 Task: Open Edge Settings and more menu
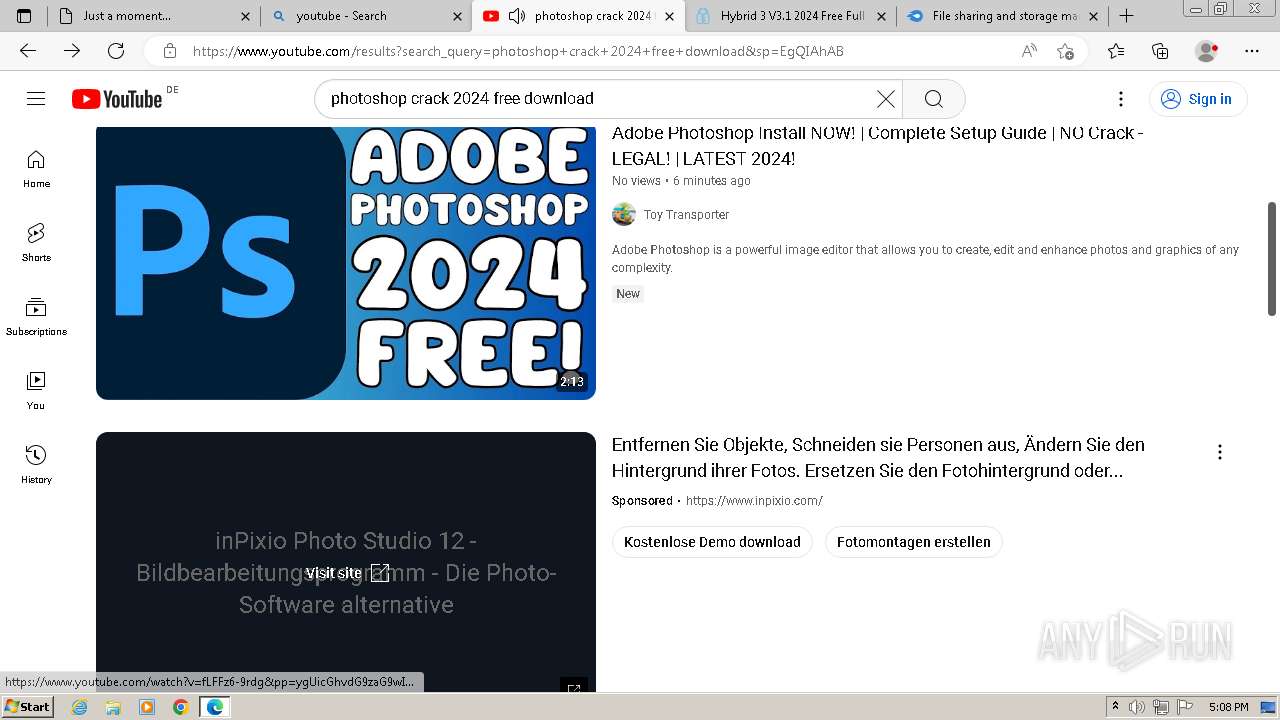point(1252,51)
